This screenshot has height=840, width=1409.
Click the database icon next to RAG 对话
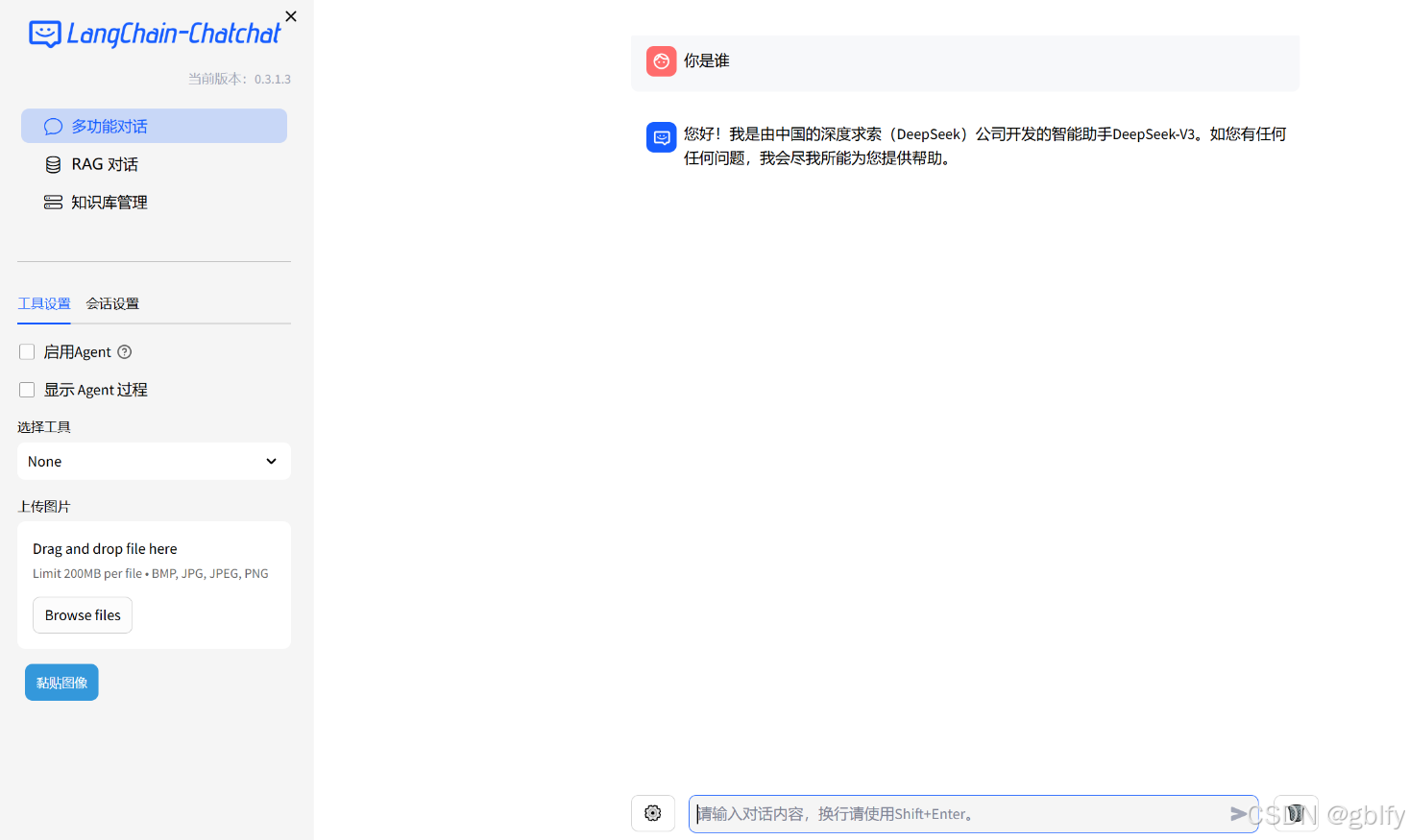pyautogui.click(x=53, y=164)
